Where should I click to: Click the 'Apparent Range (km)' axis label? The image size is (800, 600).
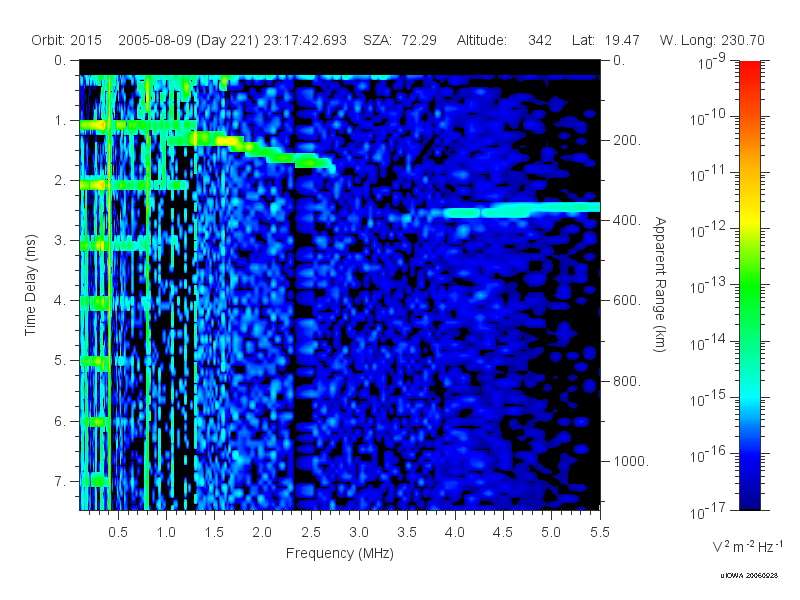click(x=660, y=285)
